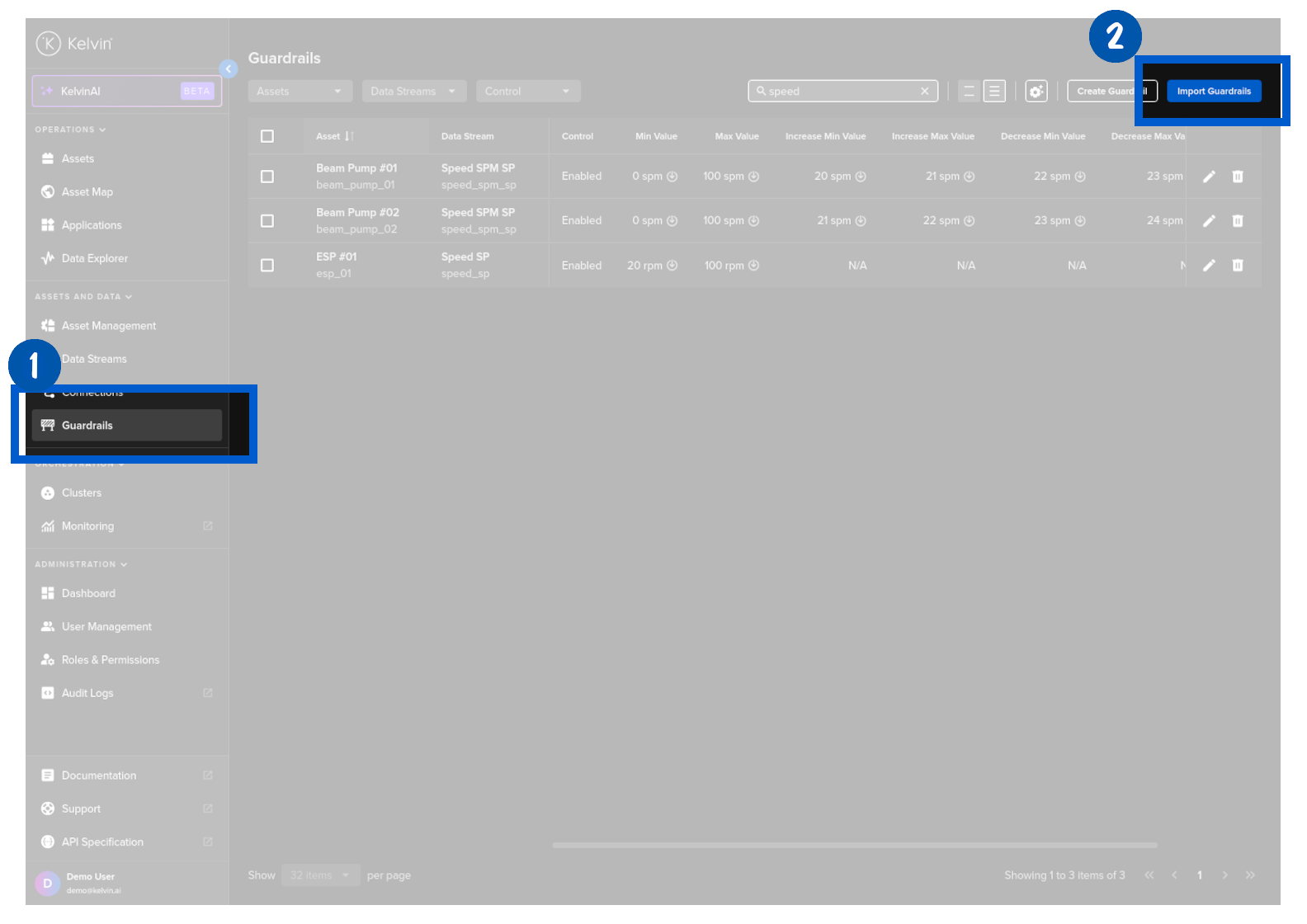Tick the ESP #01 row checkbox
1307x924 pixels.
[x=267, y=266]
